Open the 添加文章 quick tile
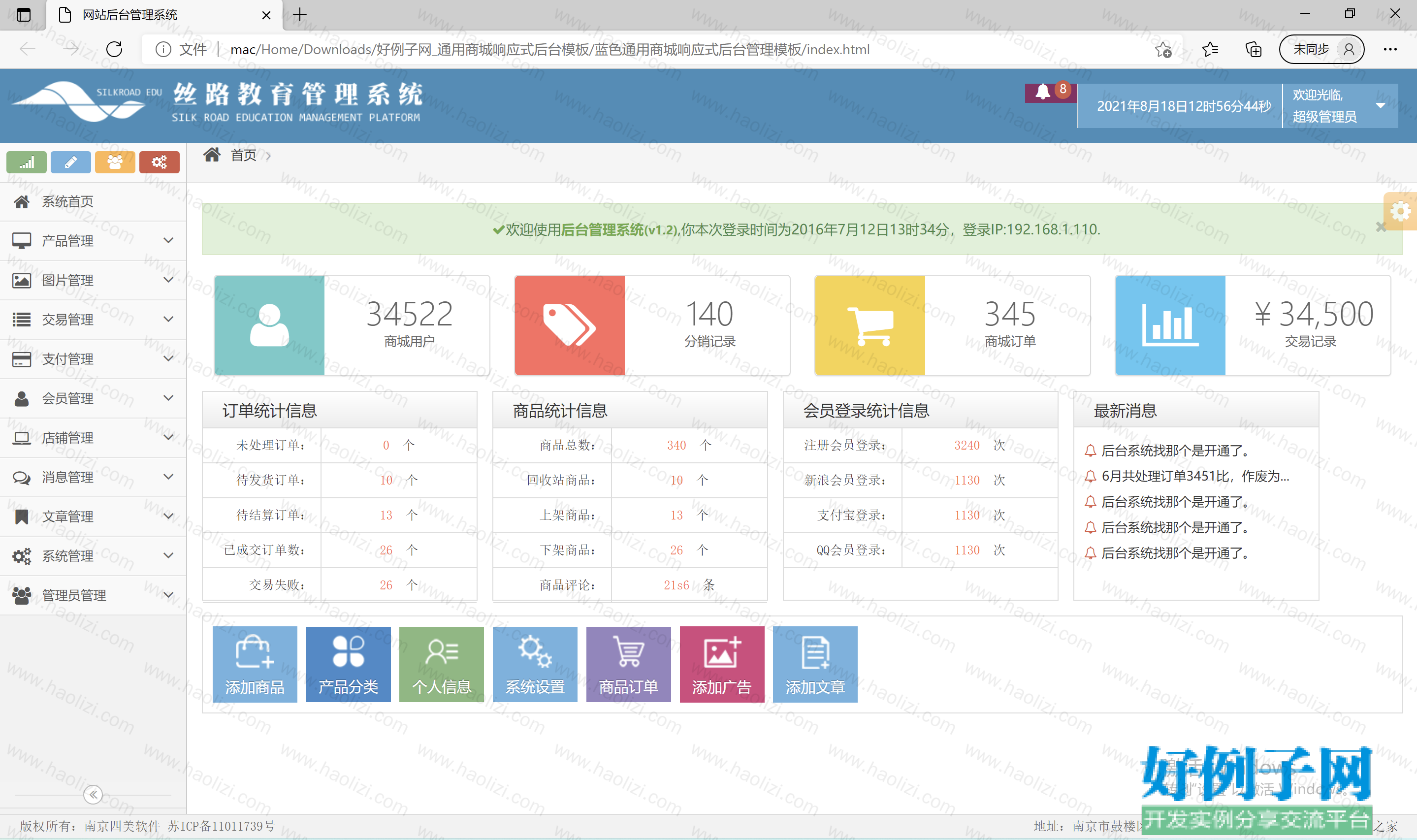This screenshot has width=1417, height=840. (815, 665)
